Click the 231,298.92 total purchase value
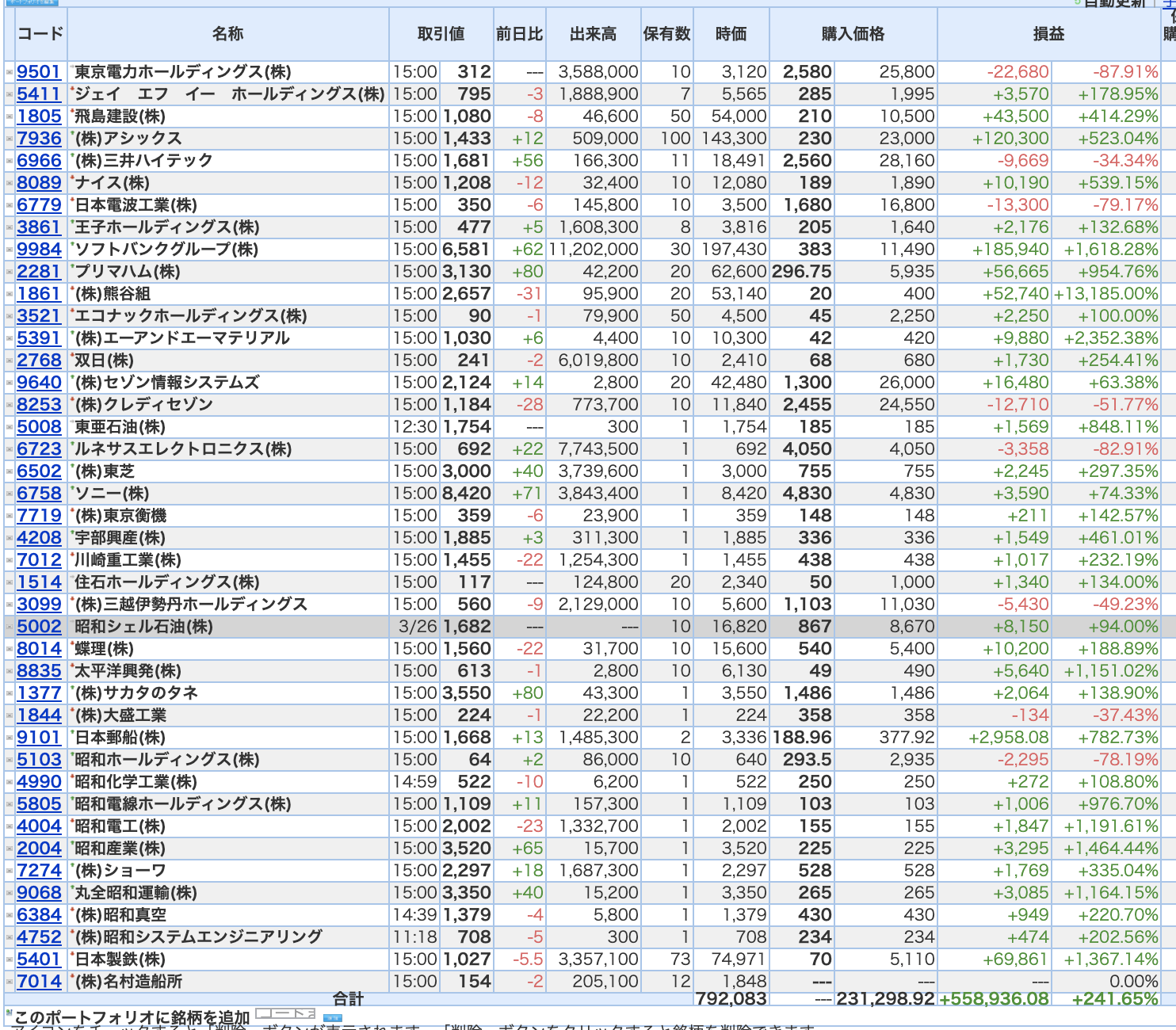Screen dimensions: 1176x1030 coord(886,999)
